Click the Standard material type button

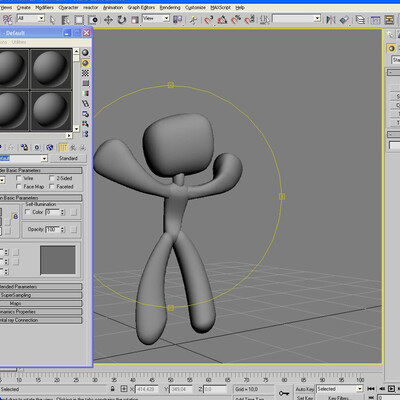(x=68, y=158)
